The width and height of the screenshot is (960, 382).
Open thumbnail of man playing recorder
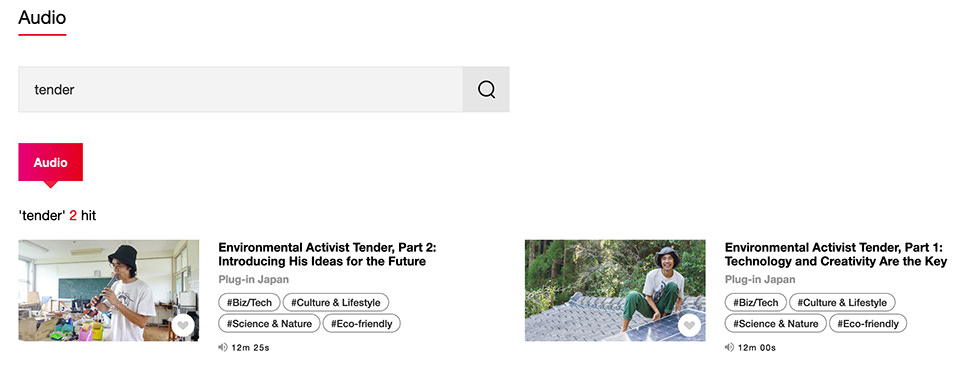[108, 290]
